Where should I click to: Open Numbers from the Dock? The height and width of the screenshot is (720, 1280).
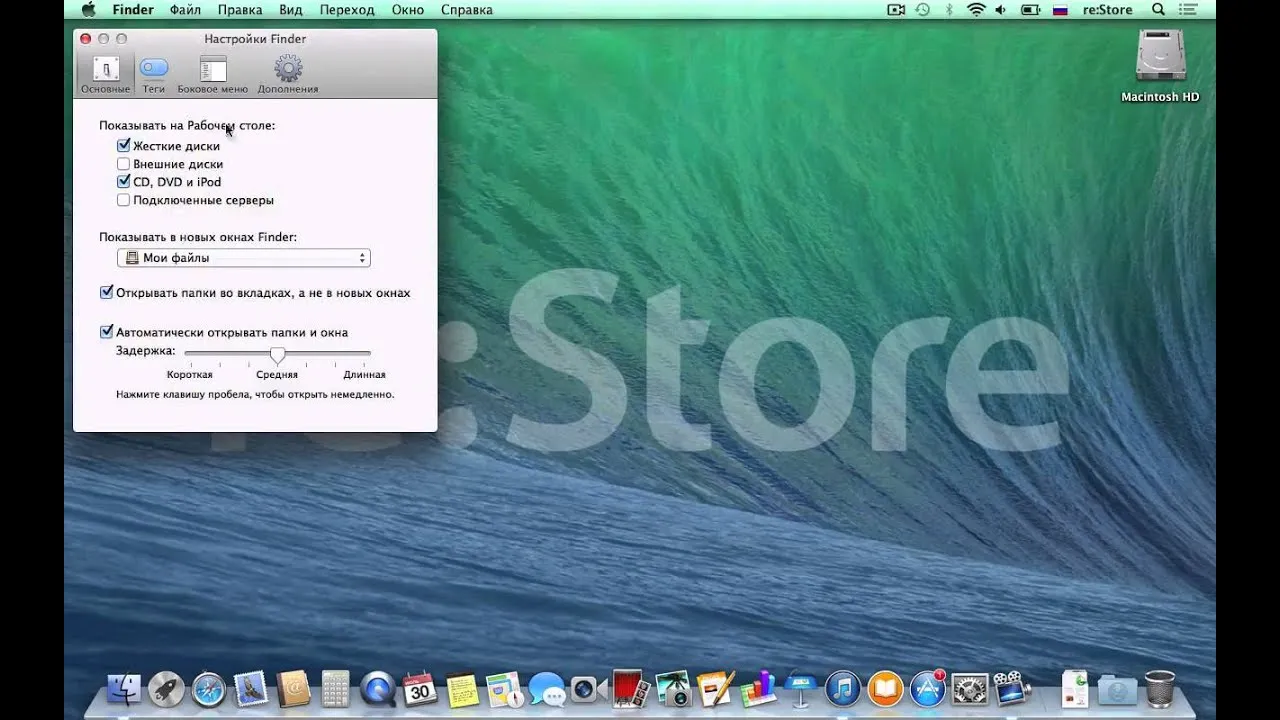[x=759, y=688]
